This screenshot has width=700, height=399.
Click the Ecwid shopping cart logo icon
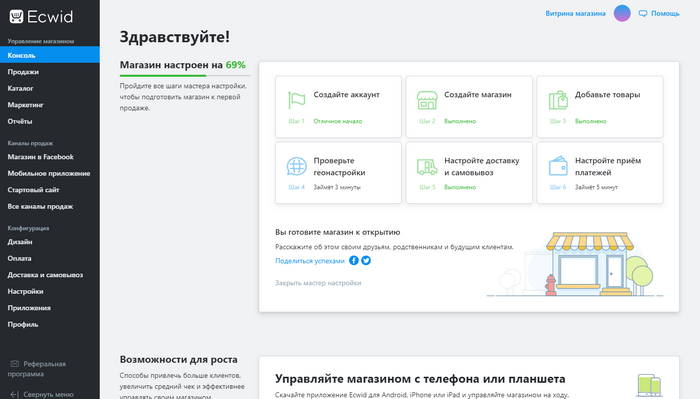tap(17, 17)
